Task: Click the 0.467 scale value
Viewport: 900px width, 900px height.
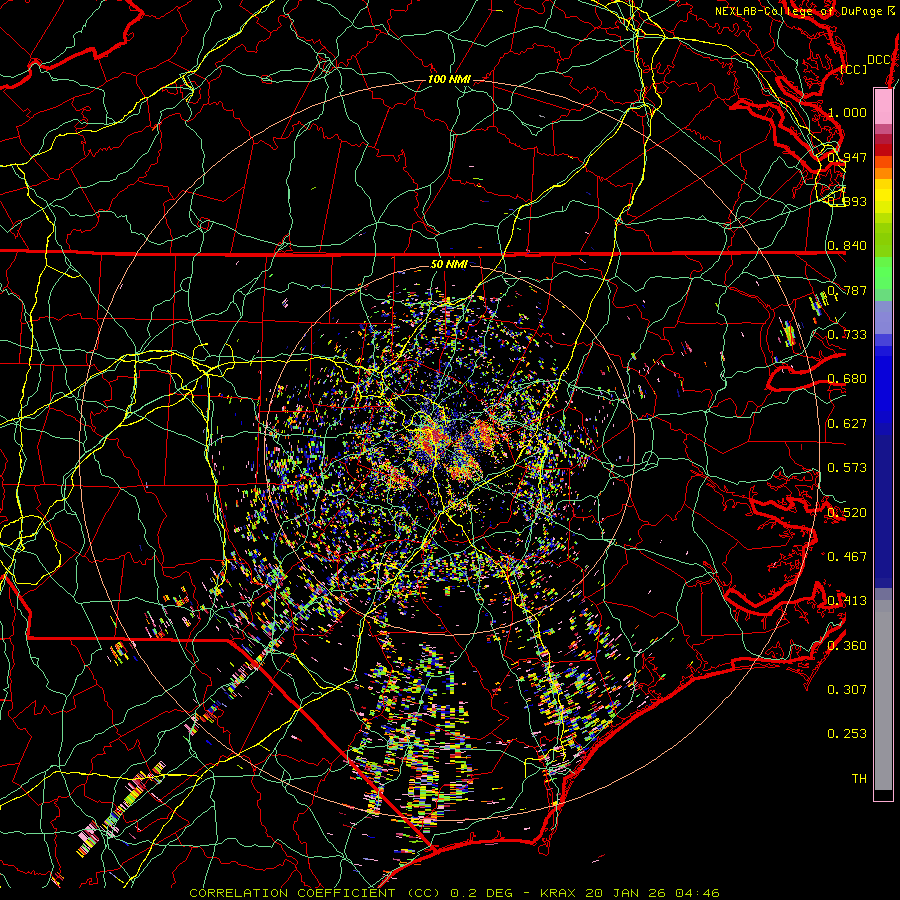Action: 847,557
